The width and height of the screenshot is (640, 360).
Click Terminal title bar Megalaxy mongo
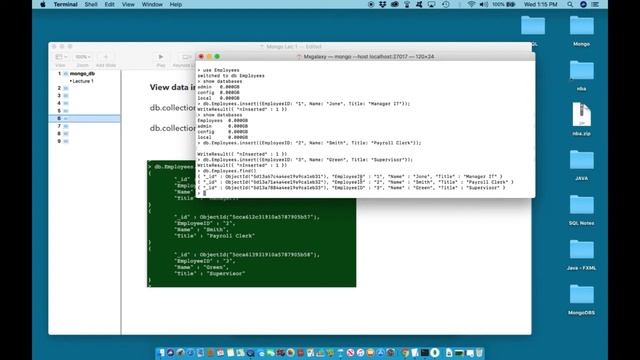365,57
